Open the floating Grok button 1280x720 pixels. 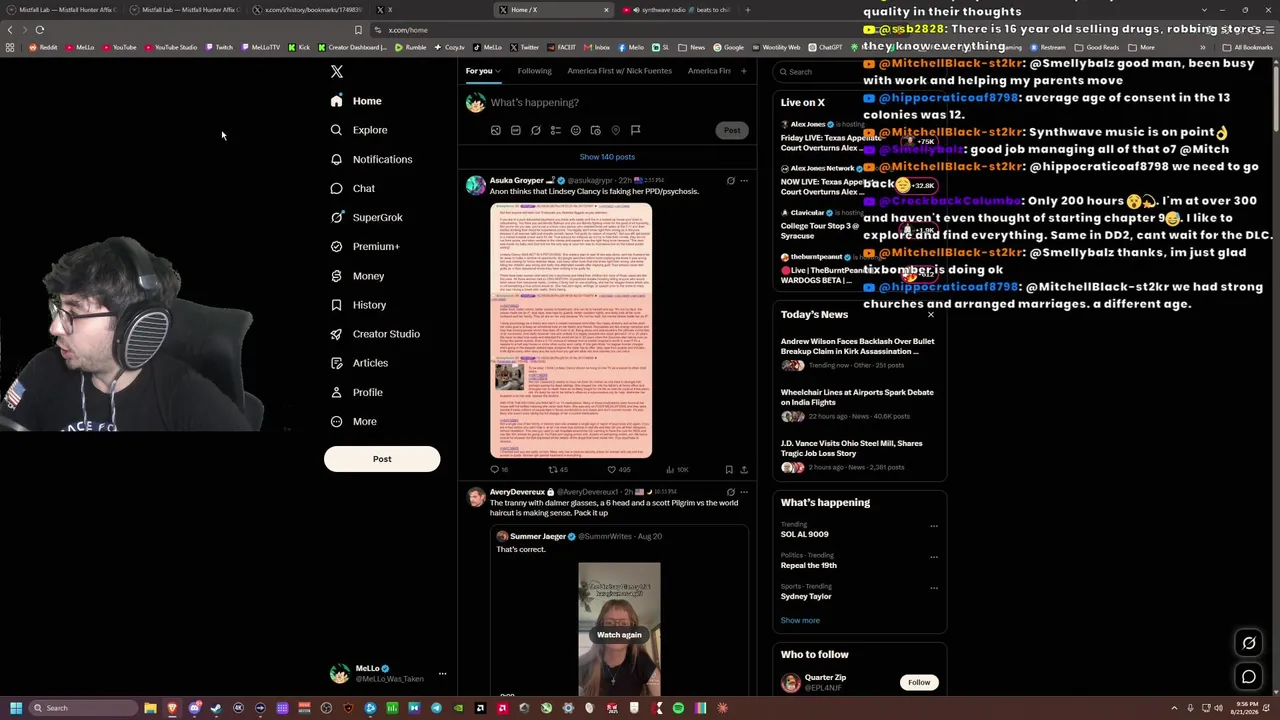pos(1249,643)
